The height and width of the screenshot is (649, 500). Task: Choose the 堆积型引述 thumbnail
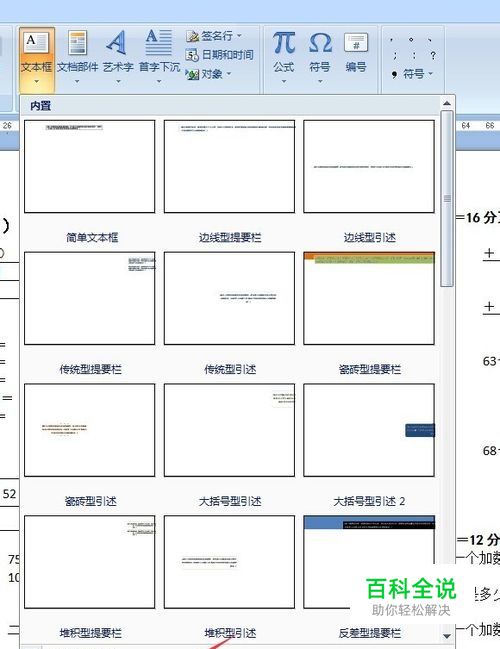[229, 562]
